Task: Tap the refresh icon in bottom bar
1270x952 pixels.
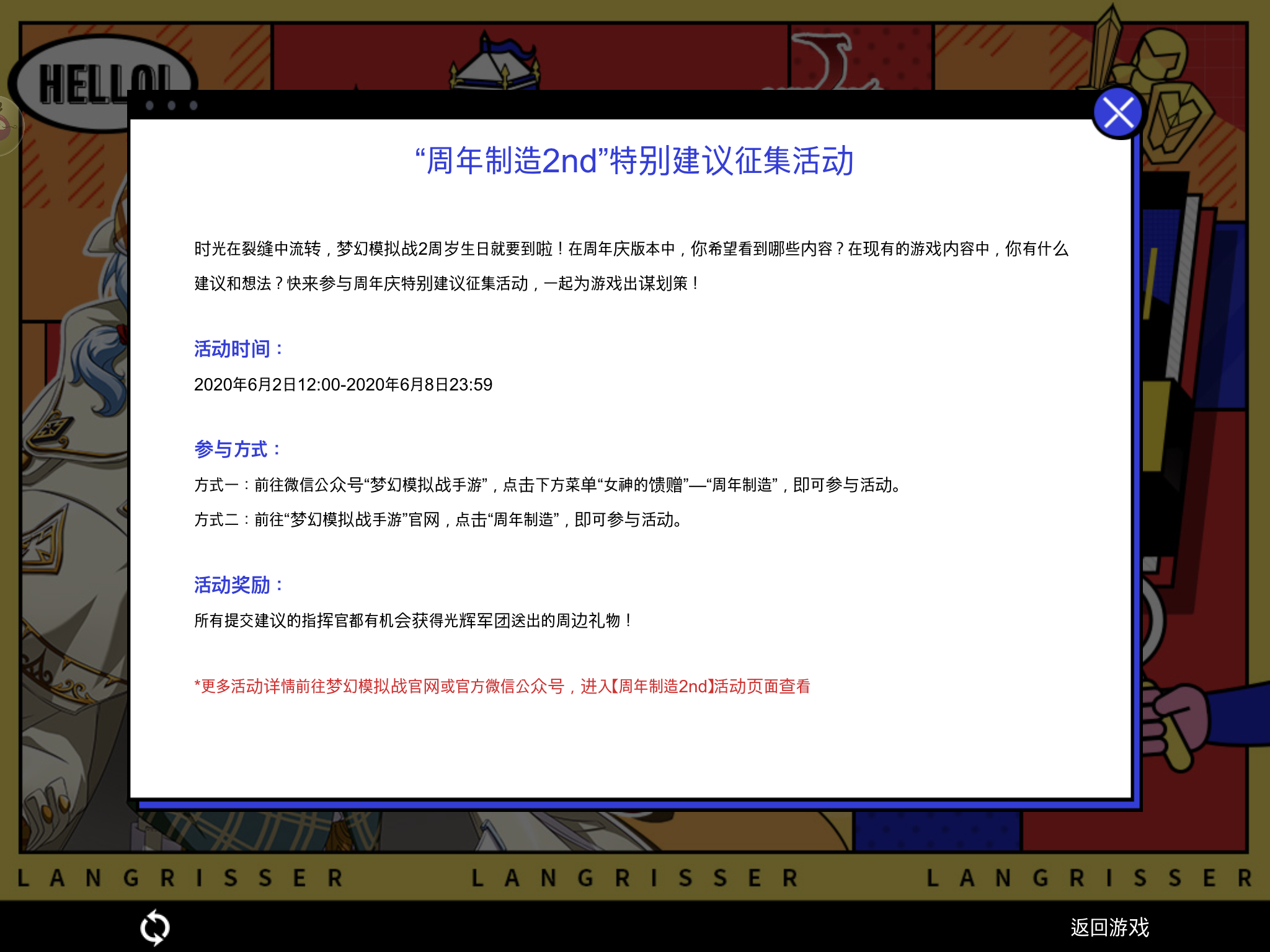Action: pos(154,927)
